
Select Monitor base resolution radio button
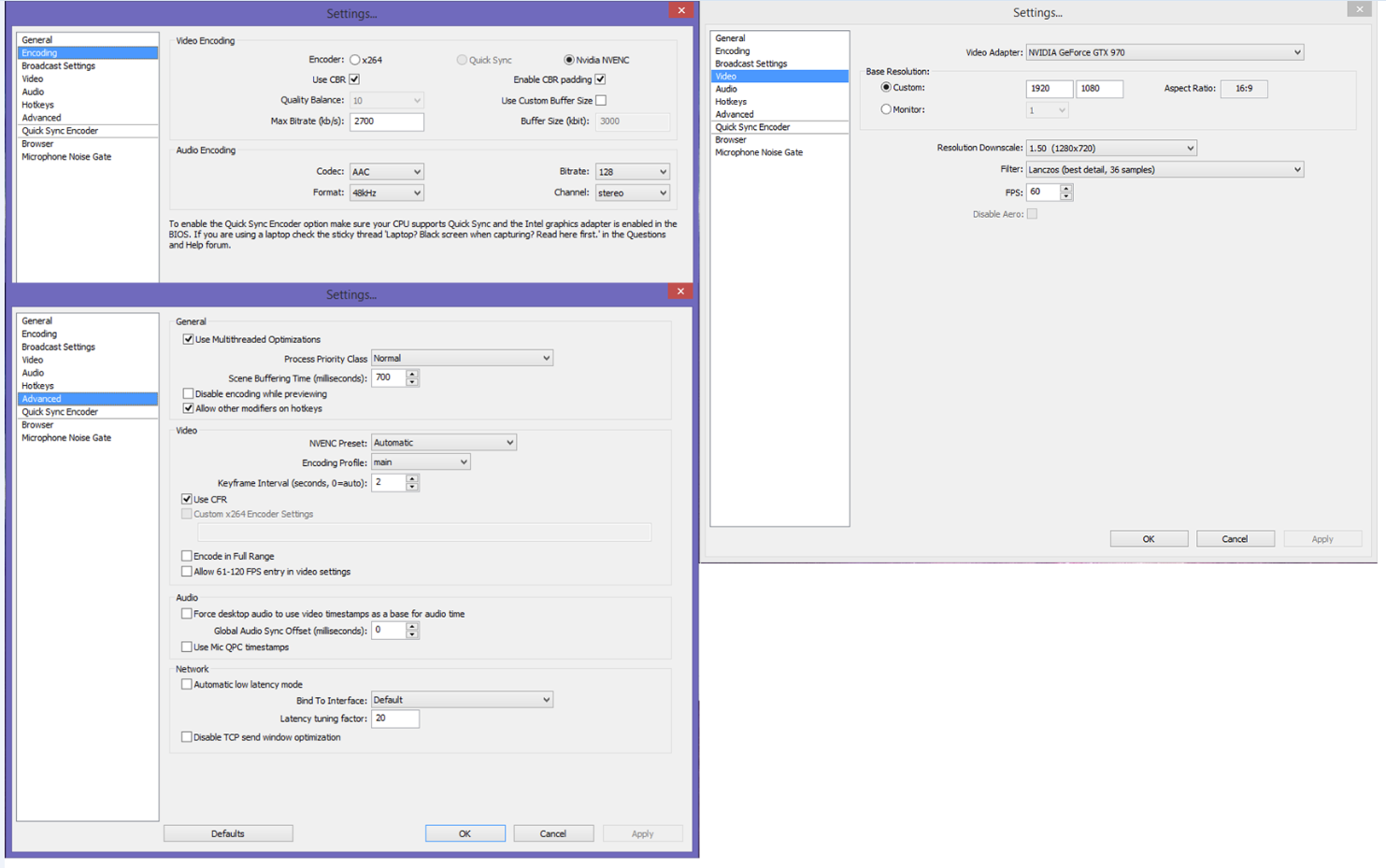point(886,109)
